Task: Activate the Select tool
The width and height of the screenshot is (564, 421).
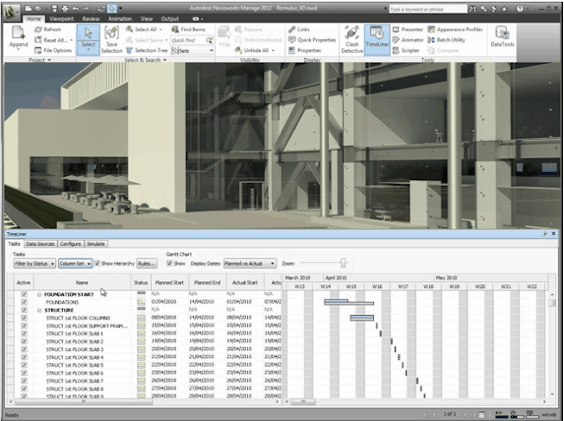Action: coord(88,40)
